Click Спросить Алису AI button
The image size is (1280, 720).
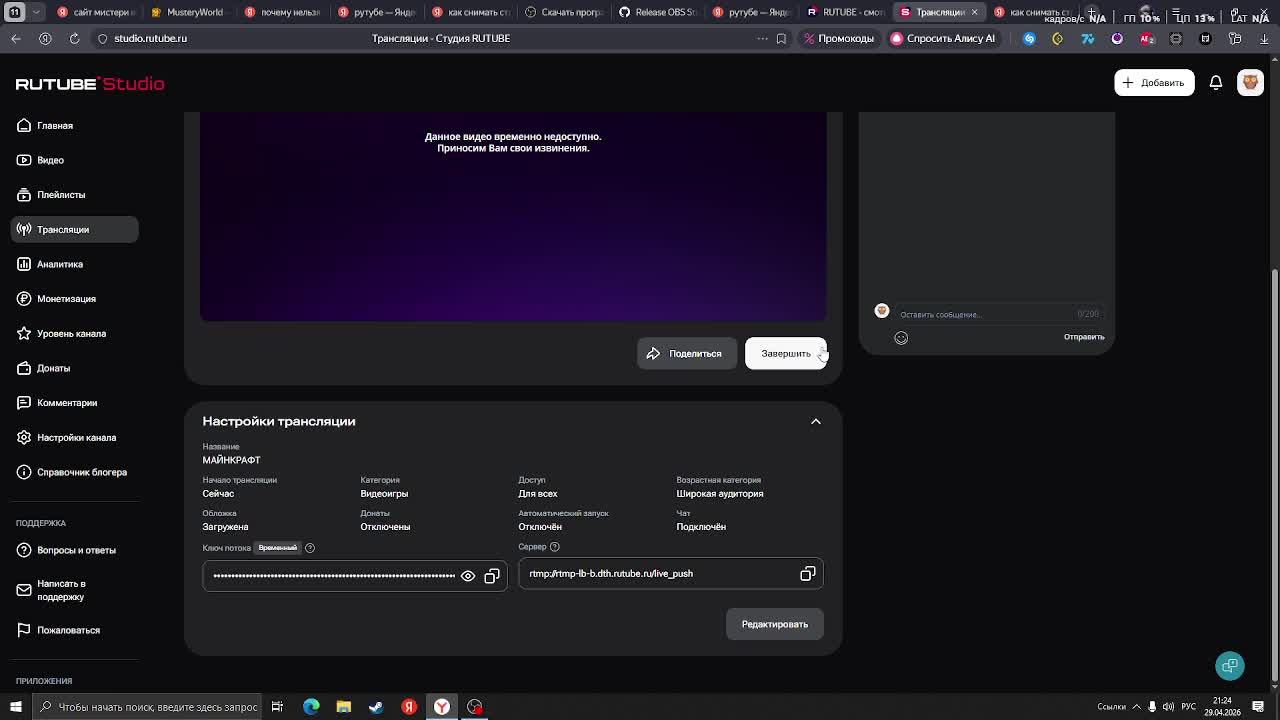(943, 38)
